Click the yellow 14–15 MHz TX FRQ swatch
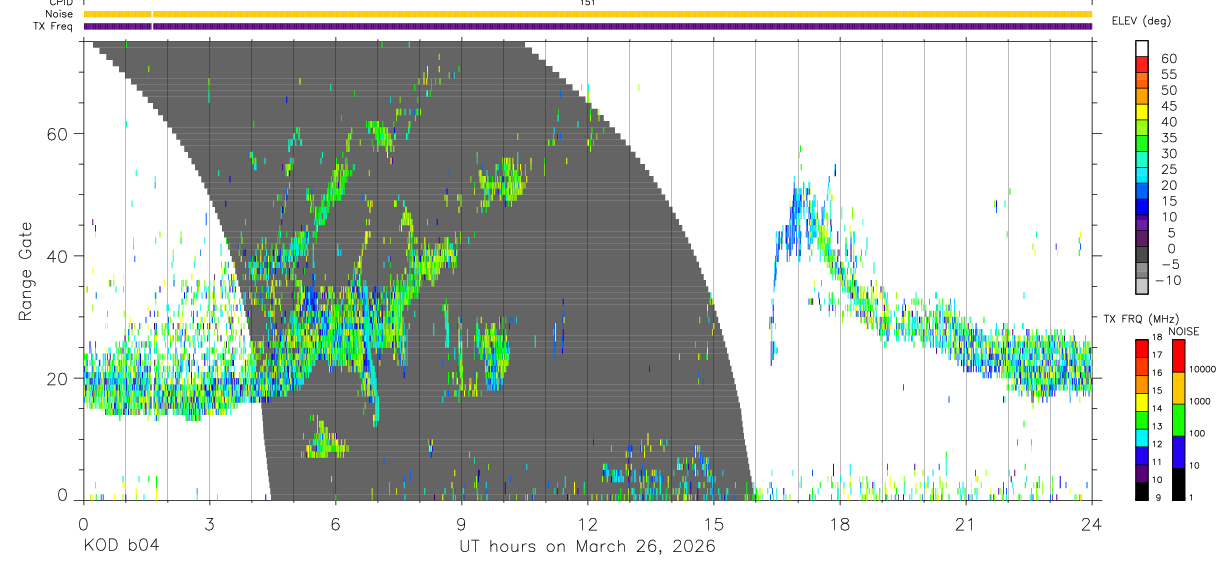1228x567 pixels. click(1143, 400)
